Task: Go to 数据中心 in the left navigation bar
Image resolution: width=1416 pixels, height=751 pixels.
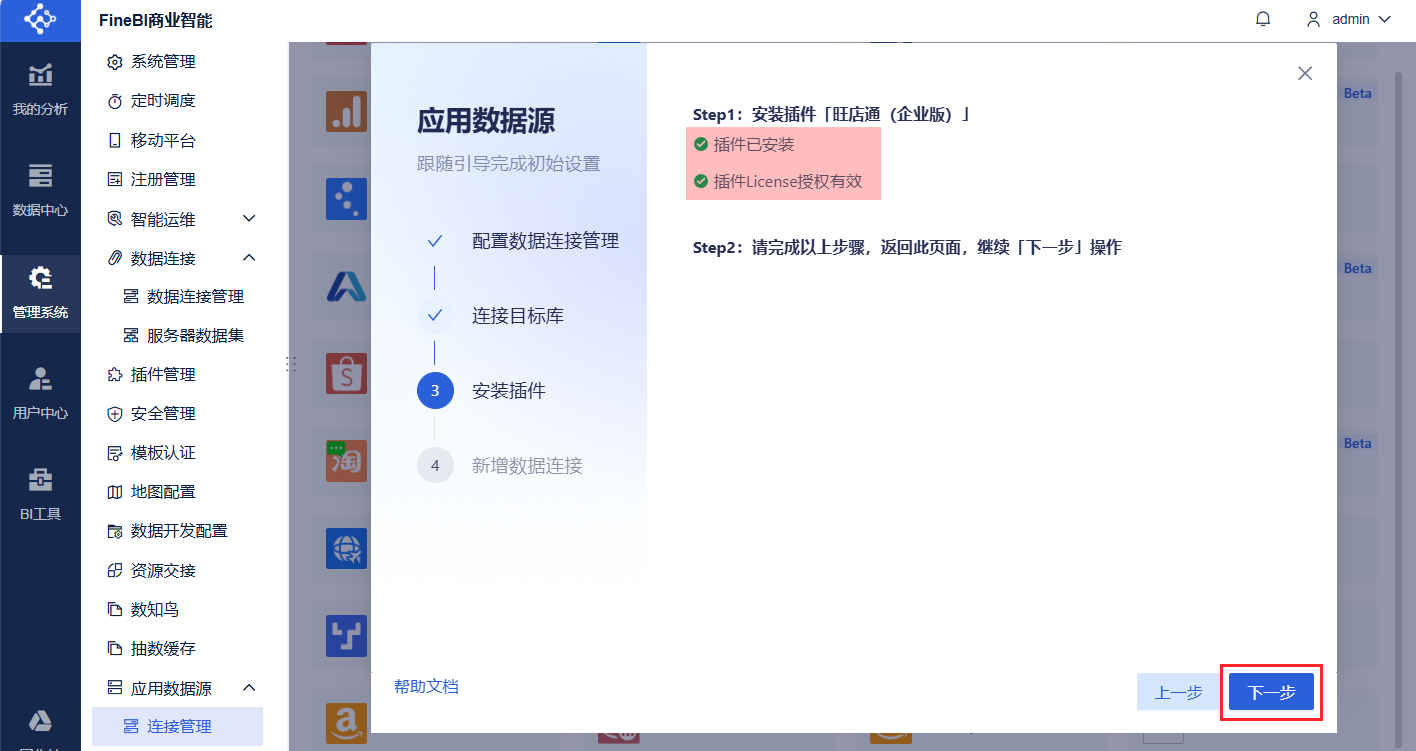Action: point(40,190)
